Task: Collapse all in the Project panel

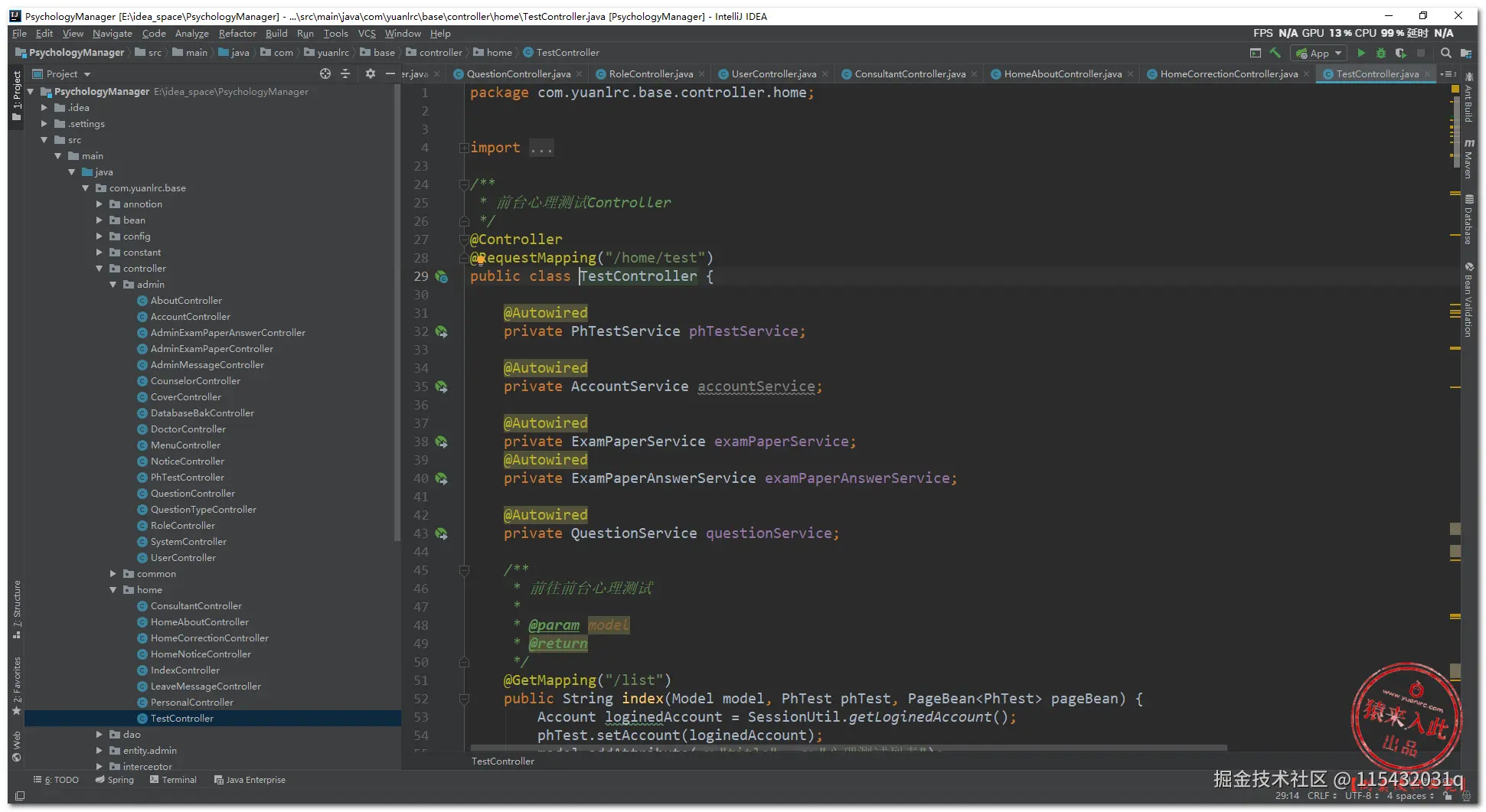Action: (x=345, y=73)
